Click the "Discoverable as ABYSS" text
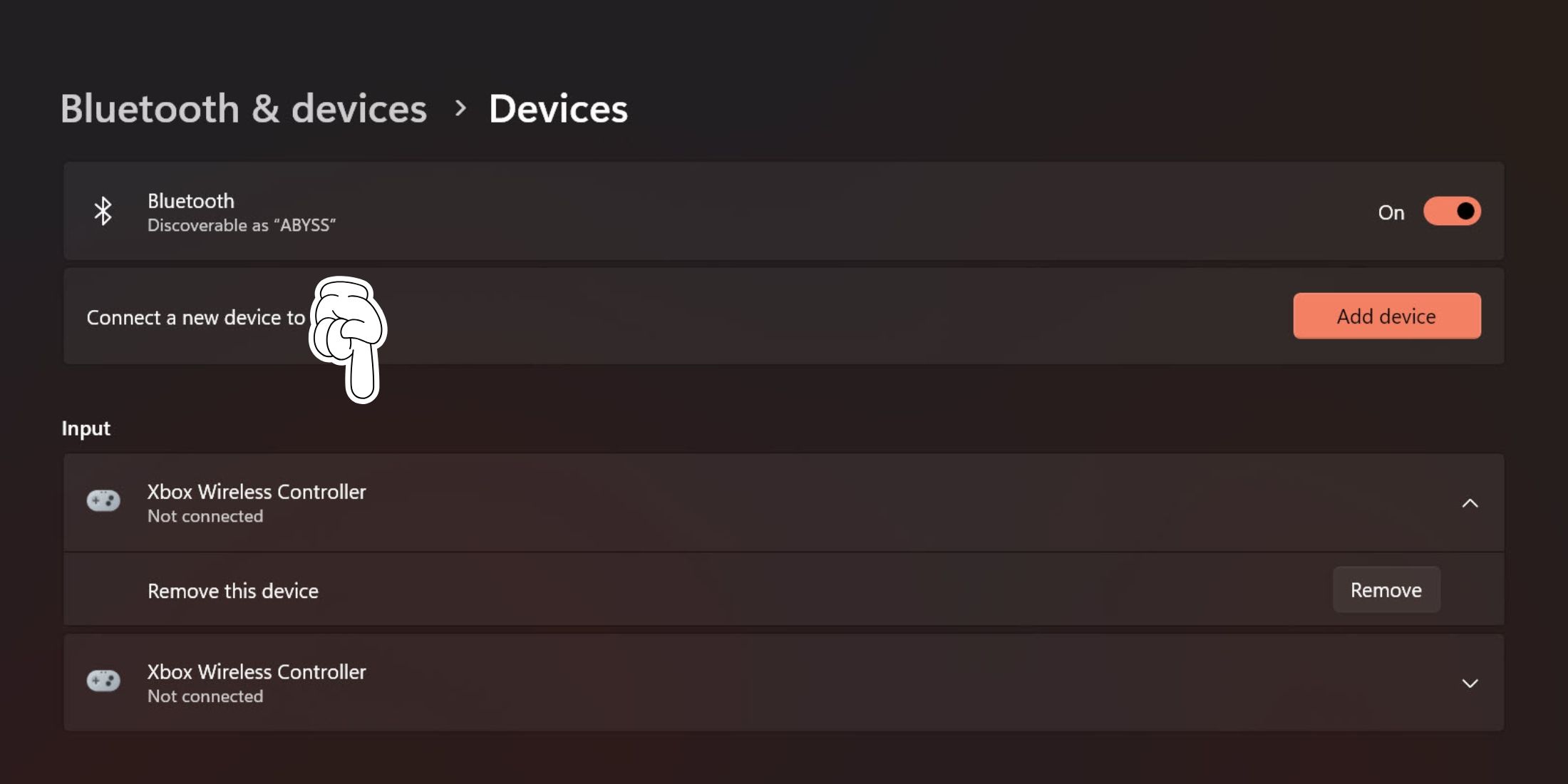Viewport: 1568px width, 784px height. pyautogui.click(x=241, y=225)
